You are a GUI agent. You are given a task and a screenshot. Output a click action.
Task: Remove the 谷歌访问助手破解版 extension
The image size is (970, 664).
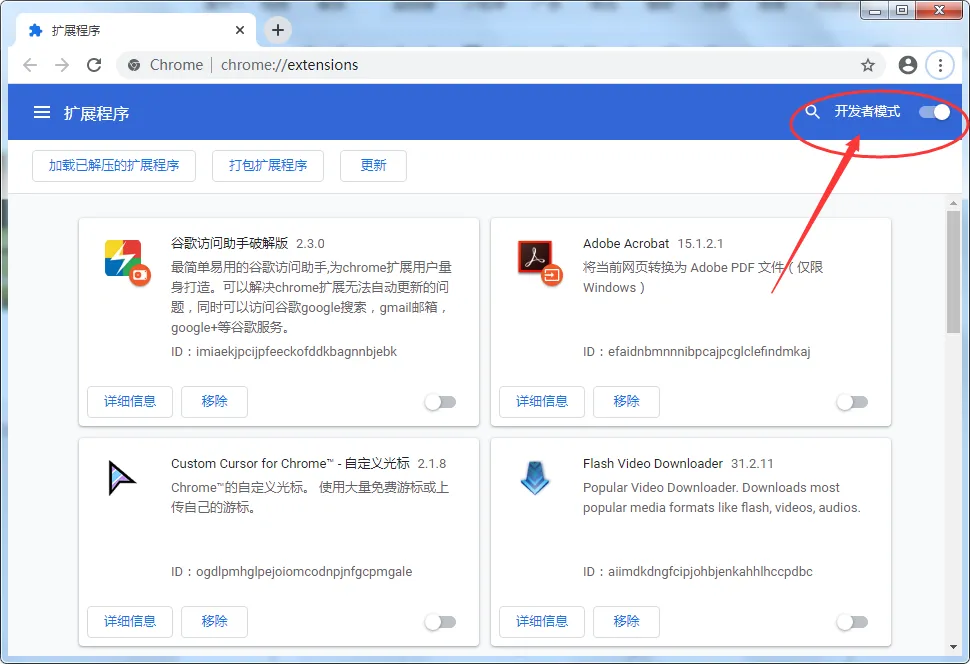pos(214,402)
